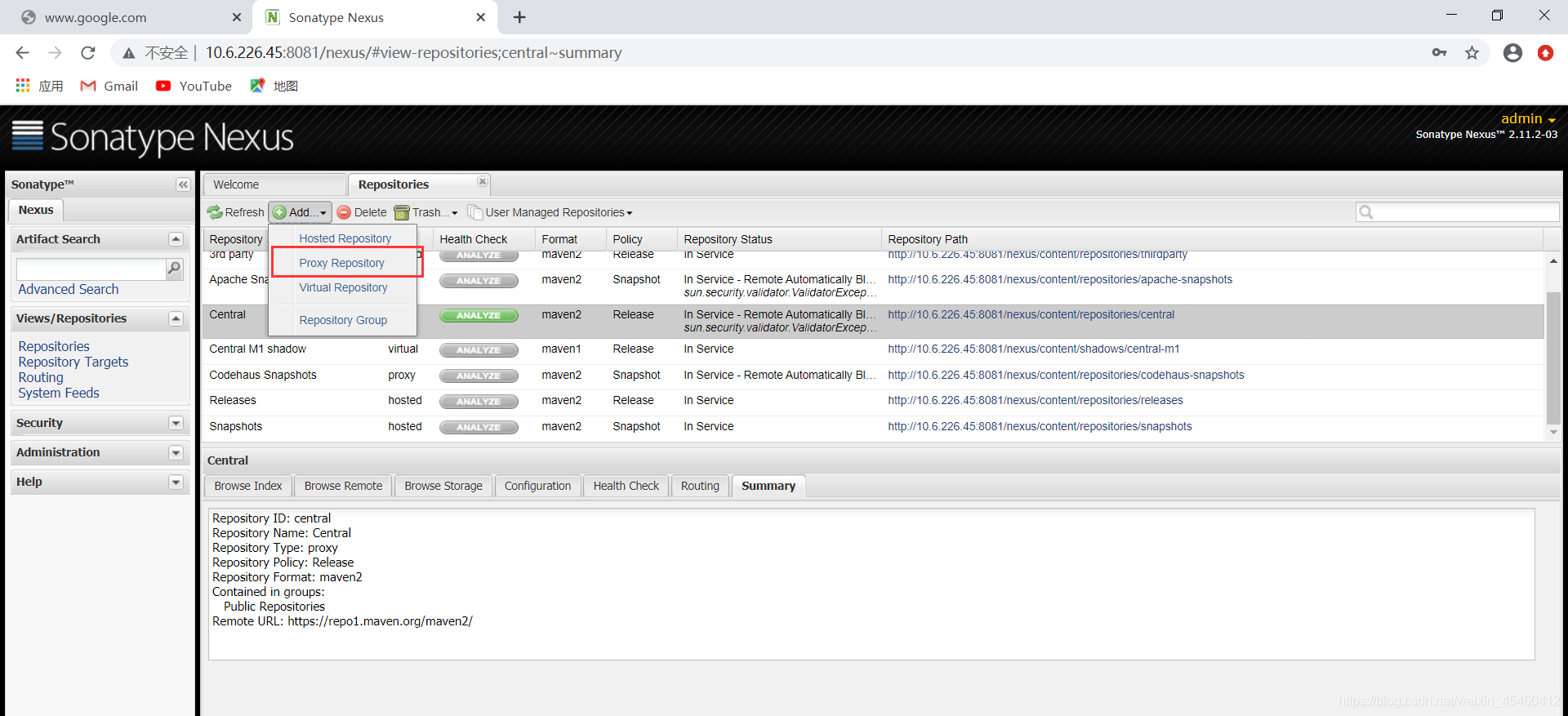Click ANALYZE button for Releases repository

(x=479, y=401)
